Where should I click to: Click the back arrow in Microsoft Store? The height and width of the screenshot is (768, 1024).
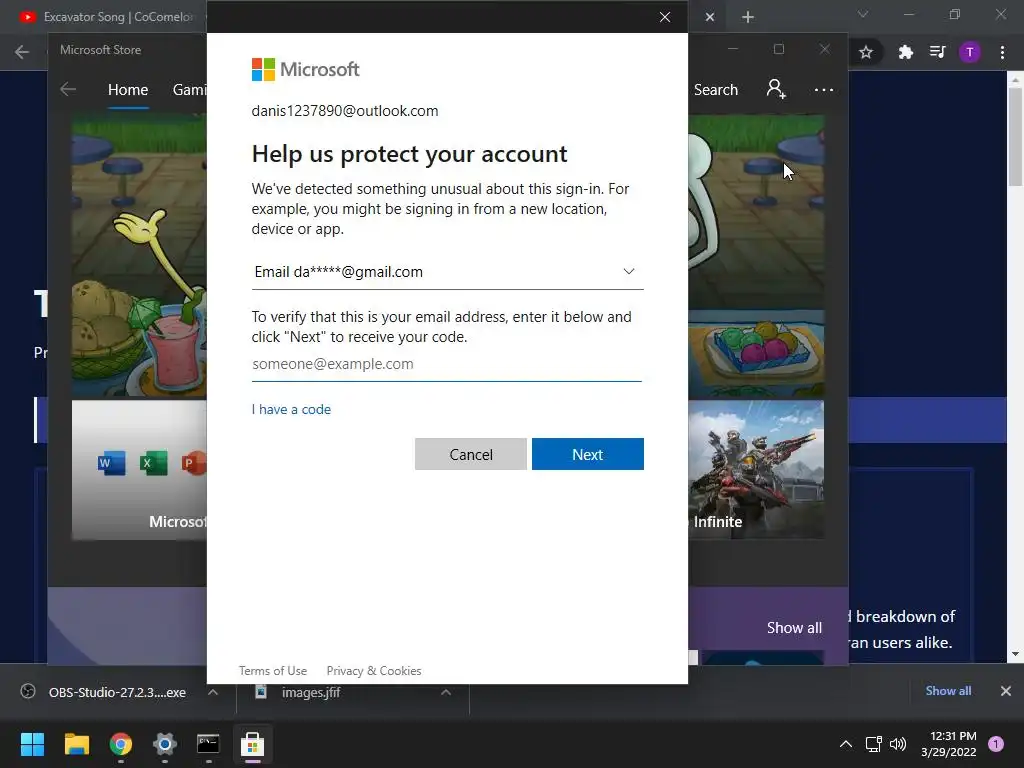coord(68,89)
